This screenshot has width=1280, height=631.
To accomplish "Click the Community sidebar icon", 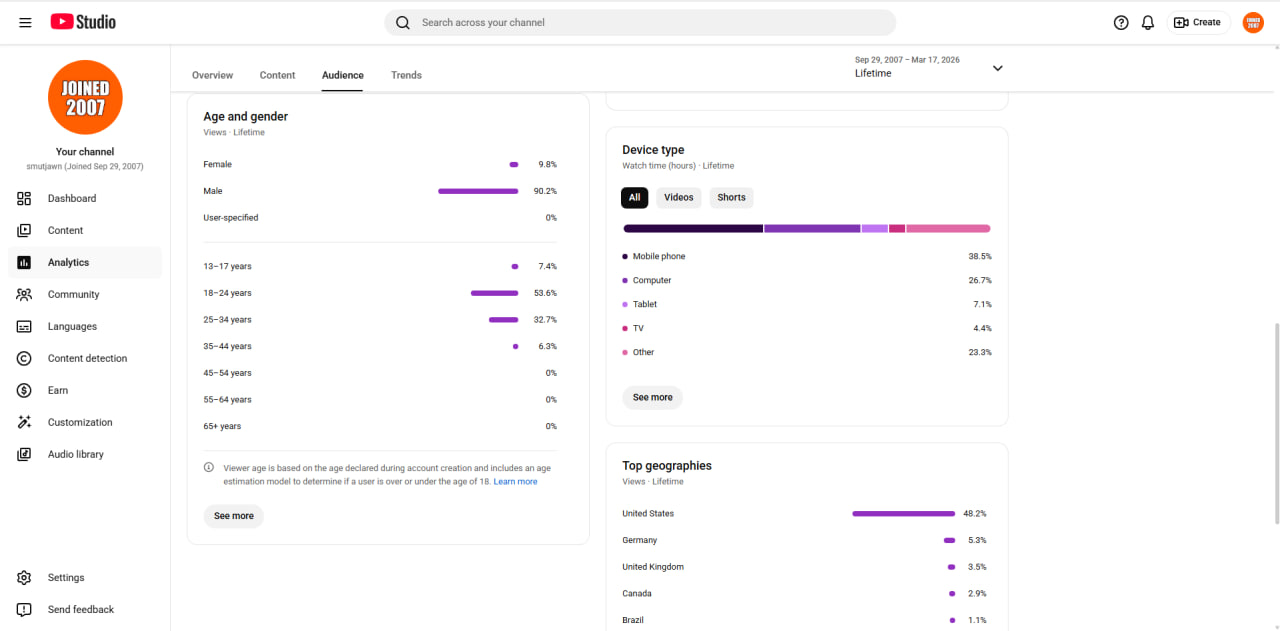I will point(24,294).
